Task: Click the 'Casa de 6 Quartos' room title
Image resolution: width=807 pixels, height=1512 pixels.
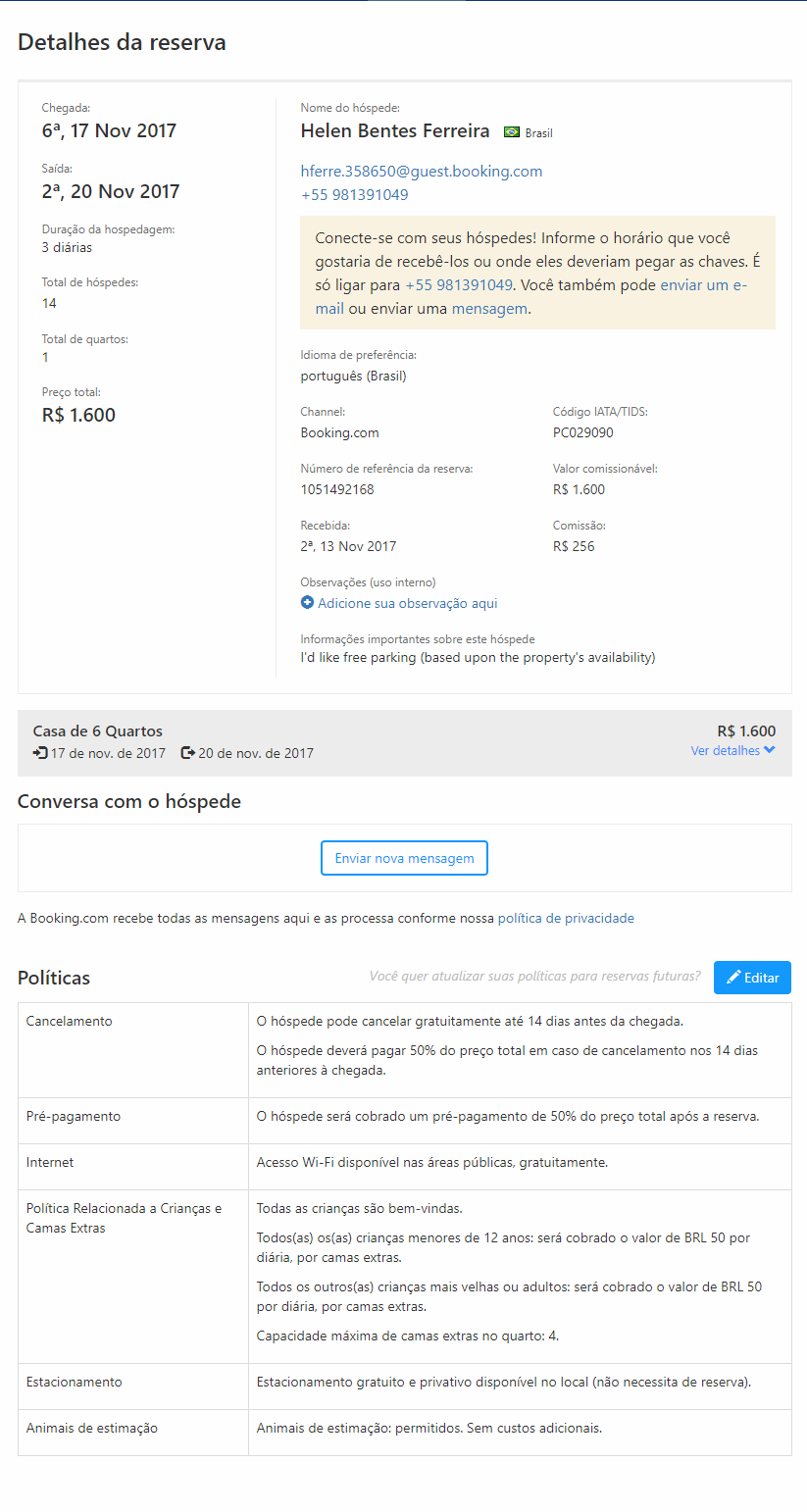Action: click(98, 731)
